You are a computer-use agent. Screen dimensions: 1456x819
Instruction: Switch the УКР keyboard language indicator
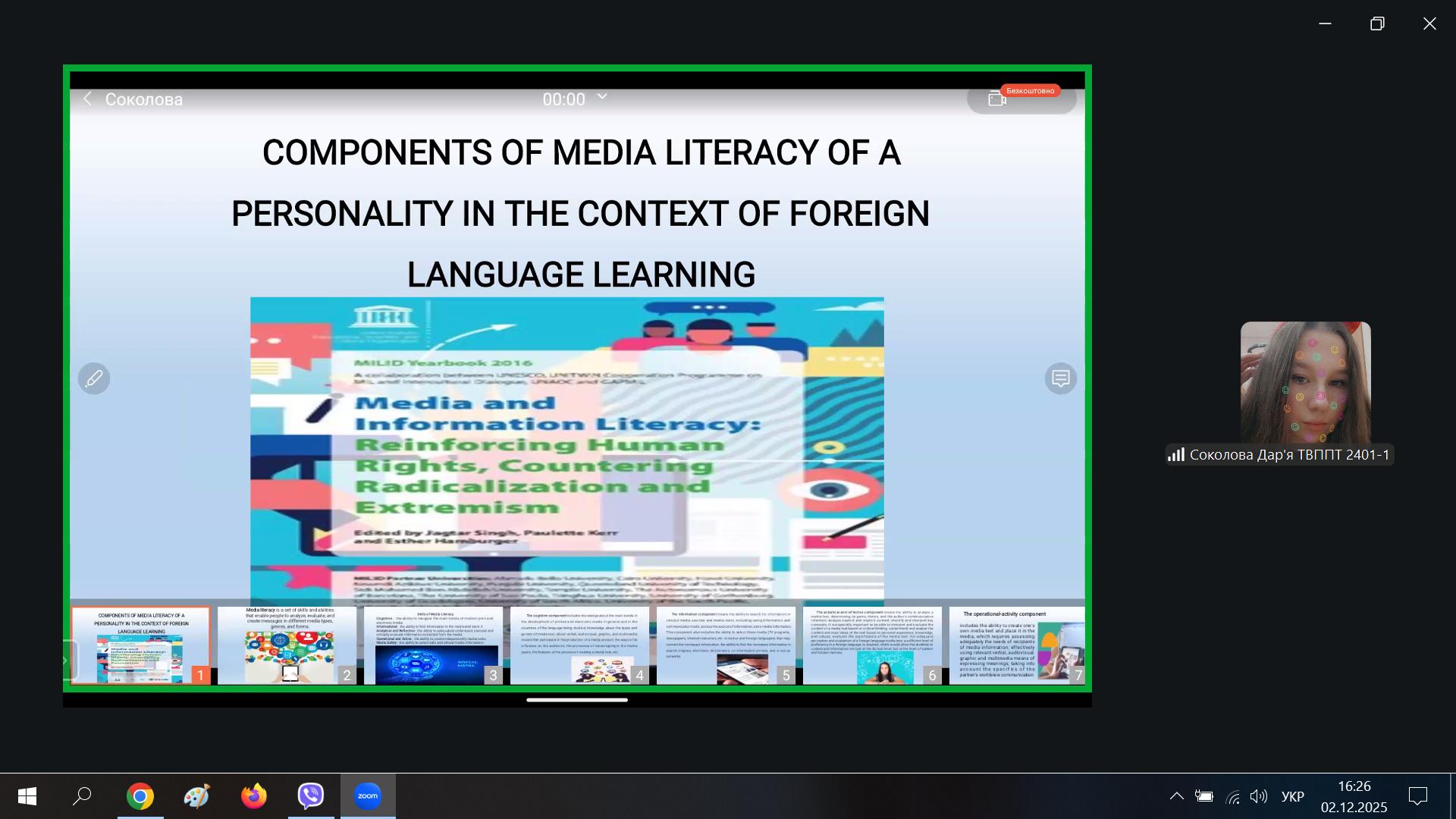coord(1292,796)
